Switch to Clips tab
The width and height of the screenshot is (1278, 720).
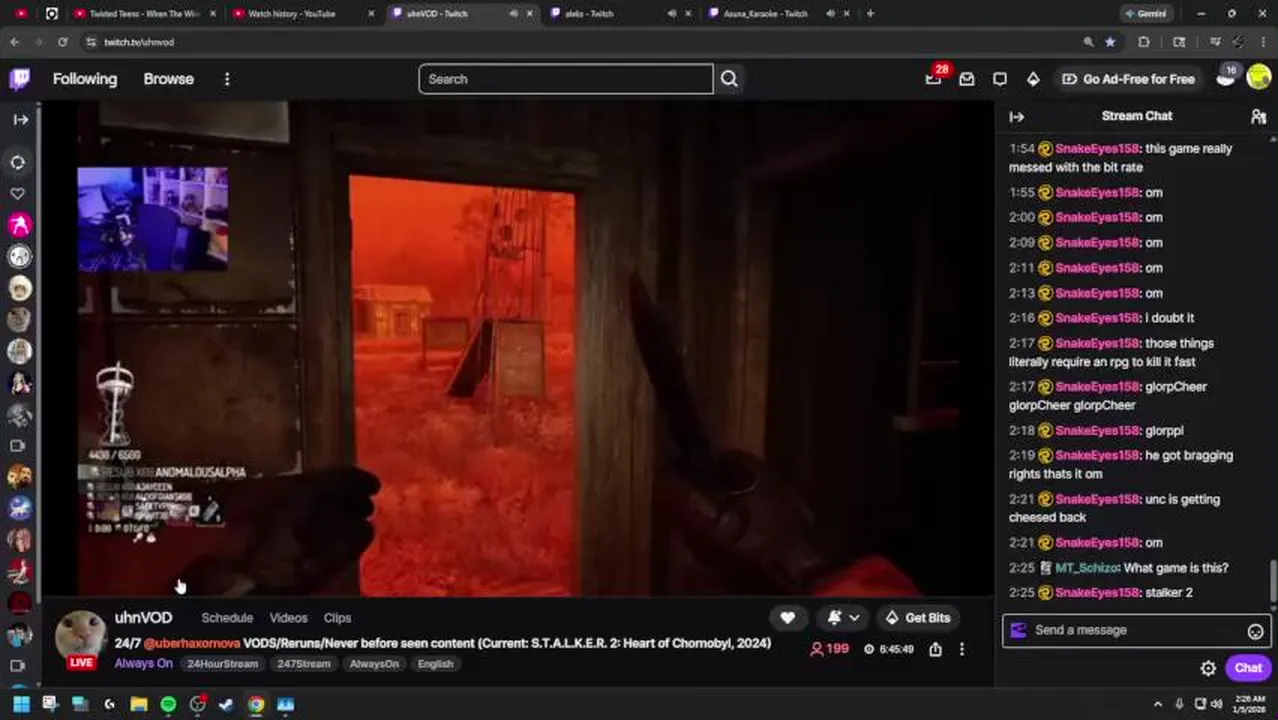click(x=337, y=618)
